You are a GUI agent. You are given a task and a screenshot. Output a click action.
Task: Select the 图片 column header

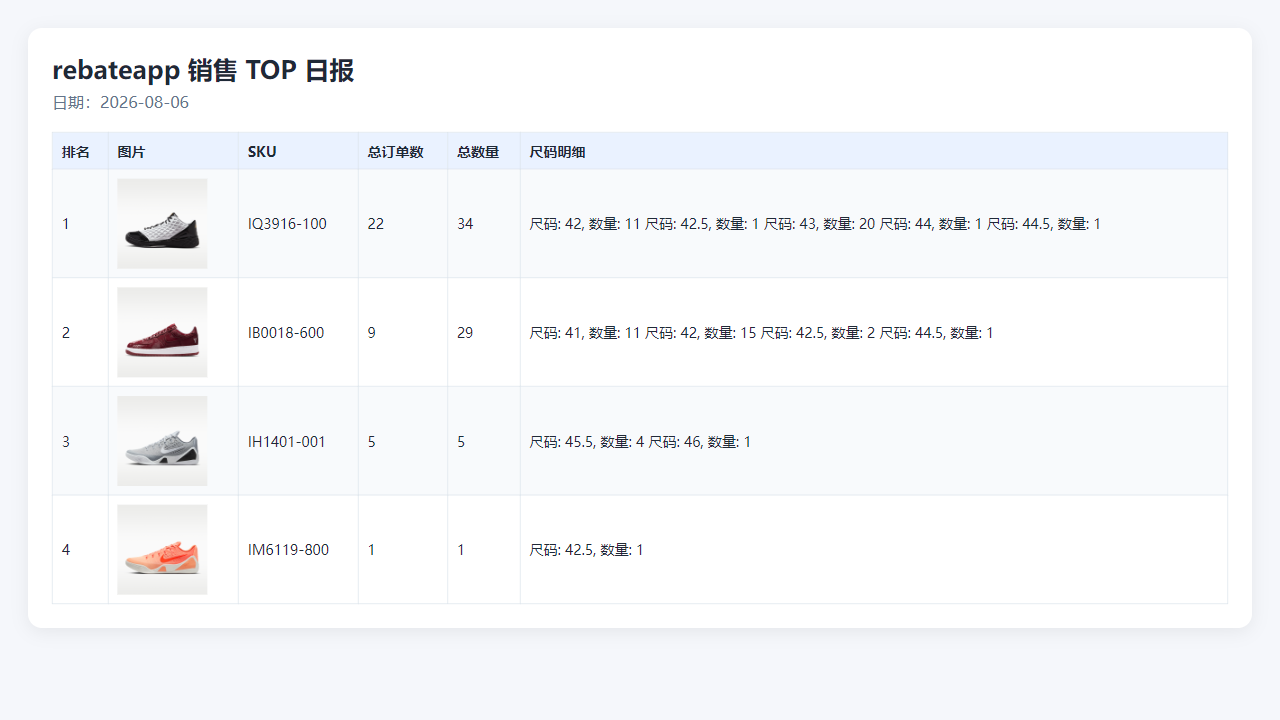(131, 152)
